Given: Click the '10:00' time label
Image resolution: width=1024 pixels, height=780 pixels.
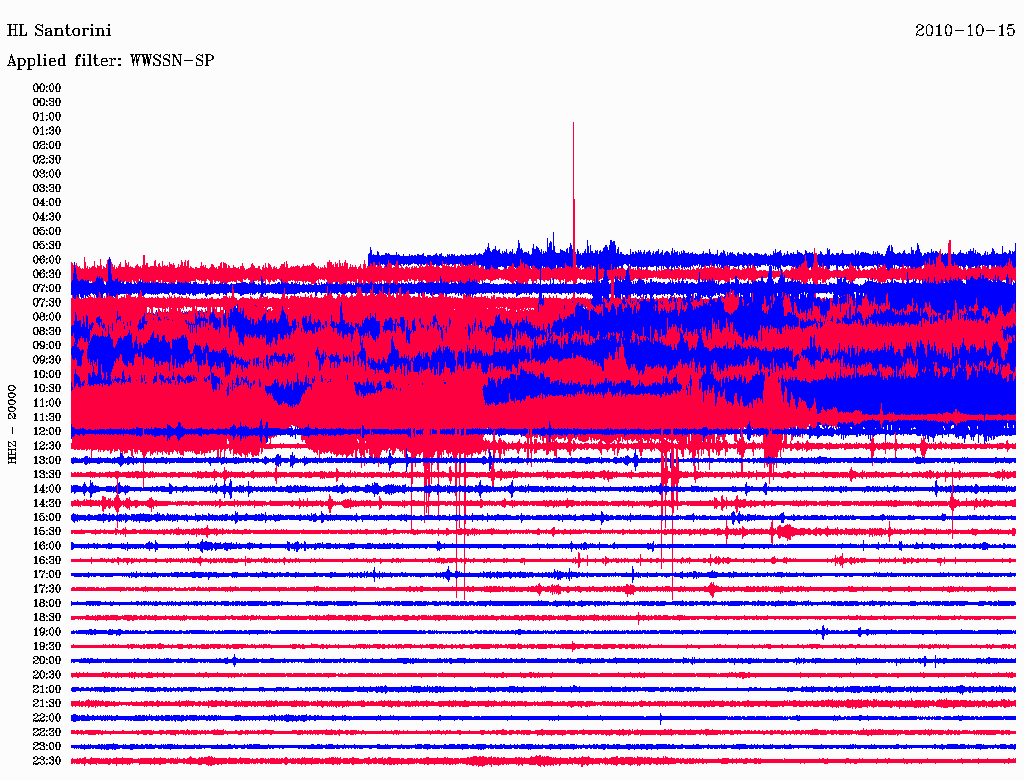Looking at the screenshot, I should pyautogui.click(x=47, y=374).
